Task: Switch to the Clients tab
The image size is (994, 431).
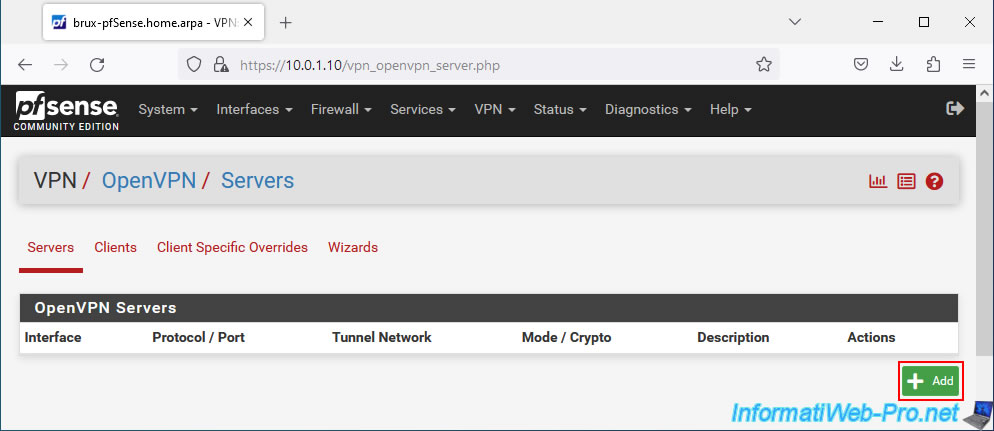Action: click(x=115, y=247)
